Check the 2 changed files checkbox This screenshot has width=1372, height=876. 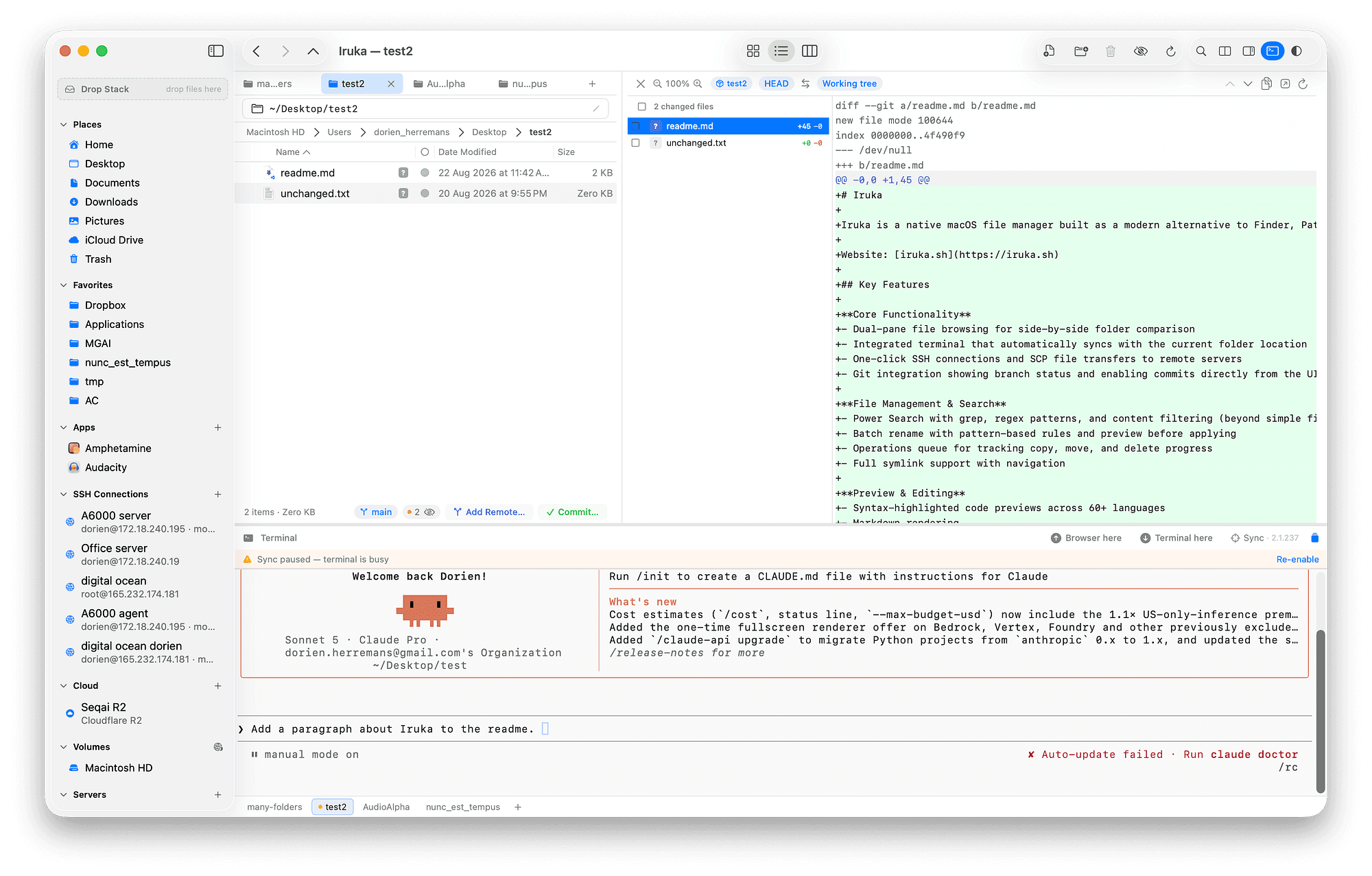(641, 106)
